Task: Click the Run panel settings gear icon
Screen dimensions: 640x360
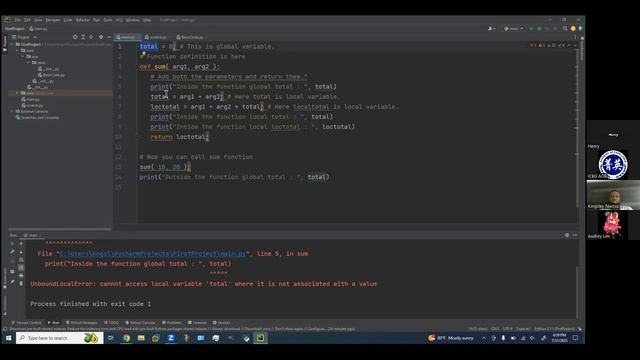Action: coord(567,235)
